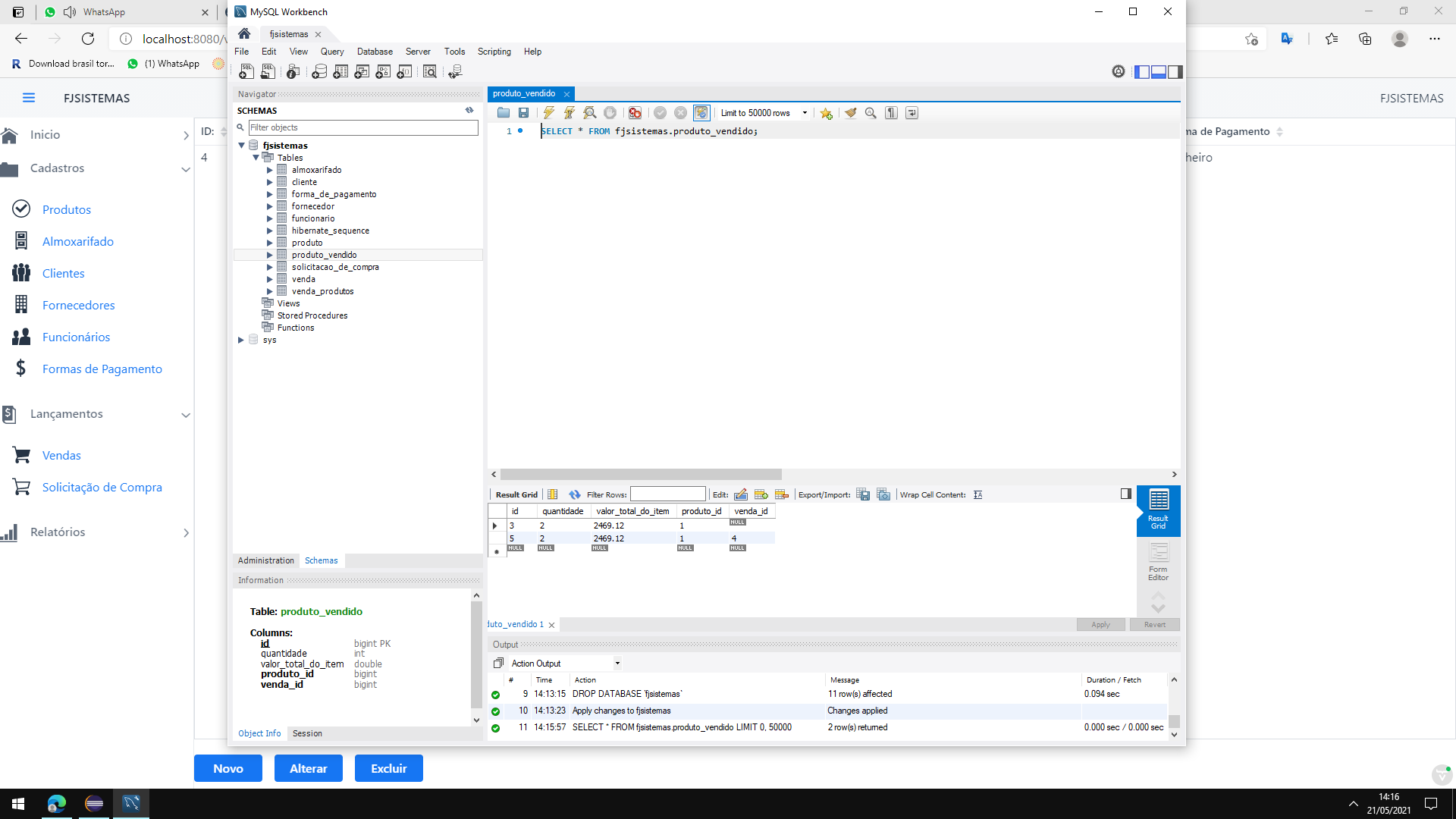Open Workbench preferences gear icon

(1119, 71)
